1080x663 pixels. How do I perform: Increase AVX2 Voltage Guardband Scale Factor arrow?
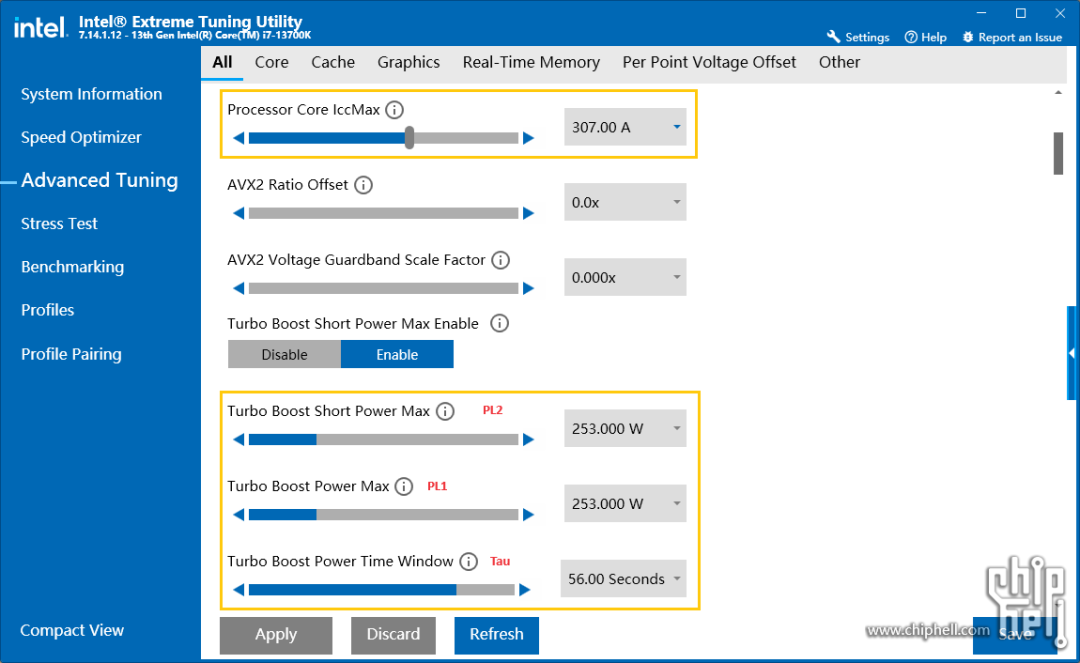pos(528,288)
